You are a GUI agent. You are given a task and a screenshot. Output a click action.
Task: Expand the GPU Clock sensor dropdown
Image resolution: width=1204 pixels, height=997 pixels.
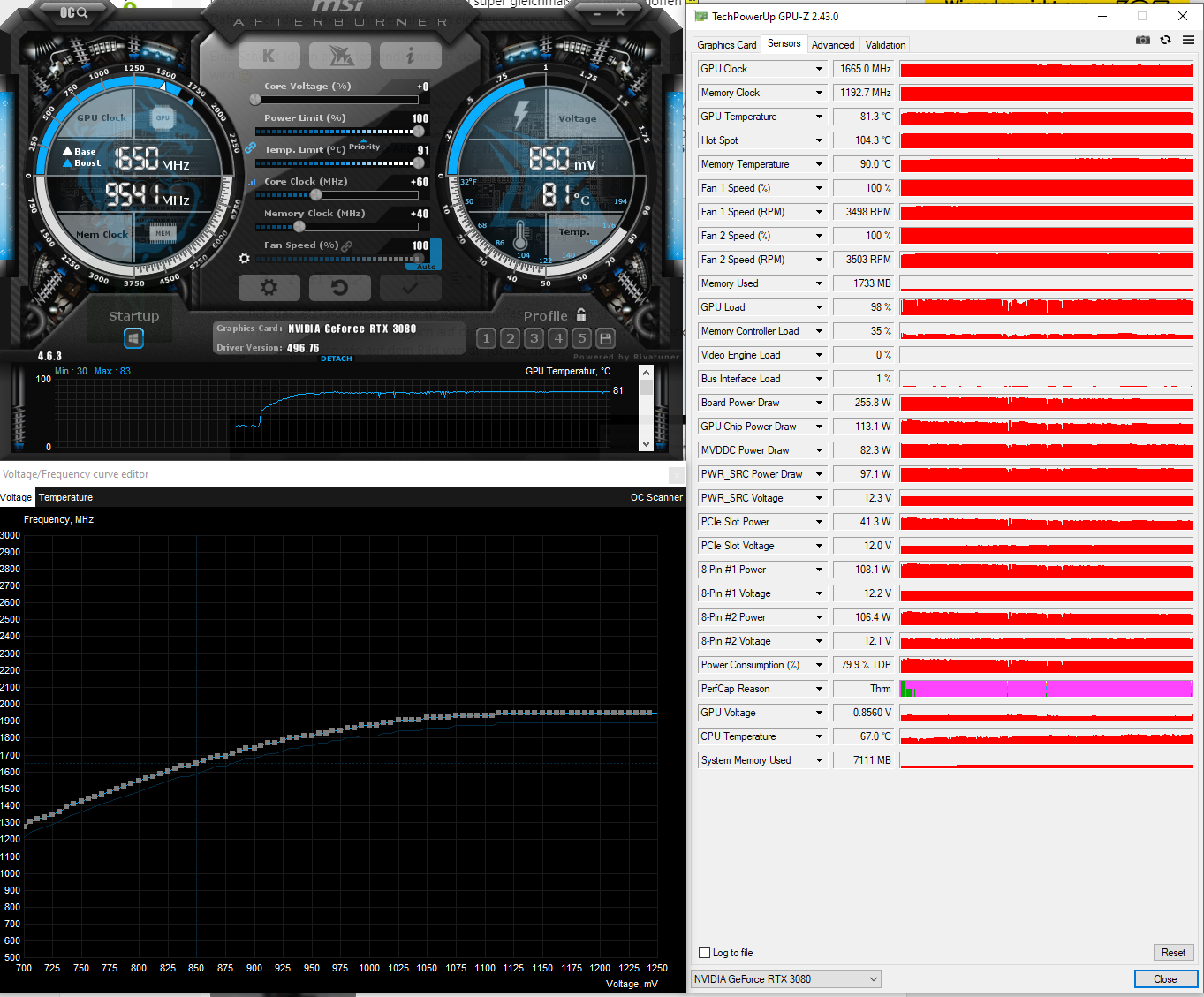[x=819, y=69]
